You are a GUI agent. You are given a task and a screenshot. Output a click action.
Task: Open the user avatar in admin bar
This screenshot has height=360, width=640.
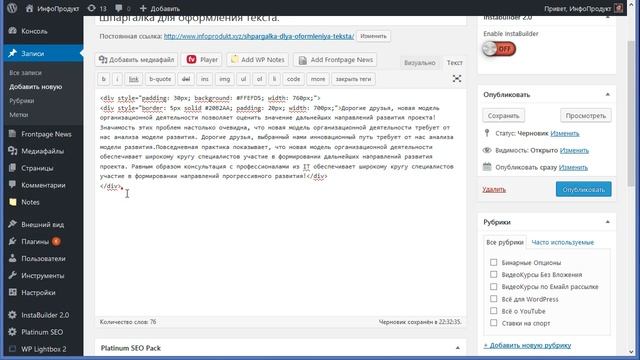(x=619, y=8)
